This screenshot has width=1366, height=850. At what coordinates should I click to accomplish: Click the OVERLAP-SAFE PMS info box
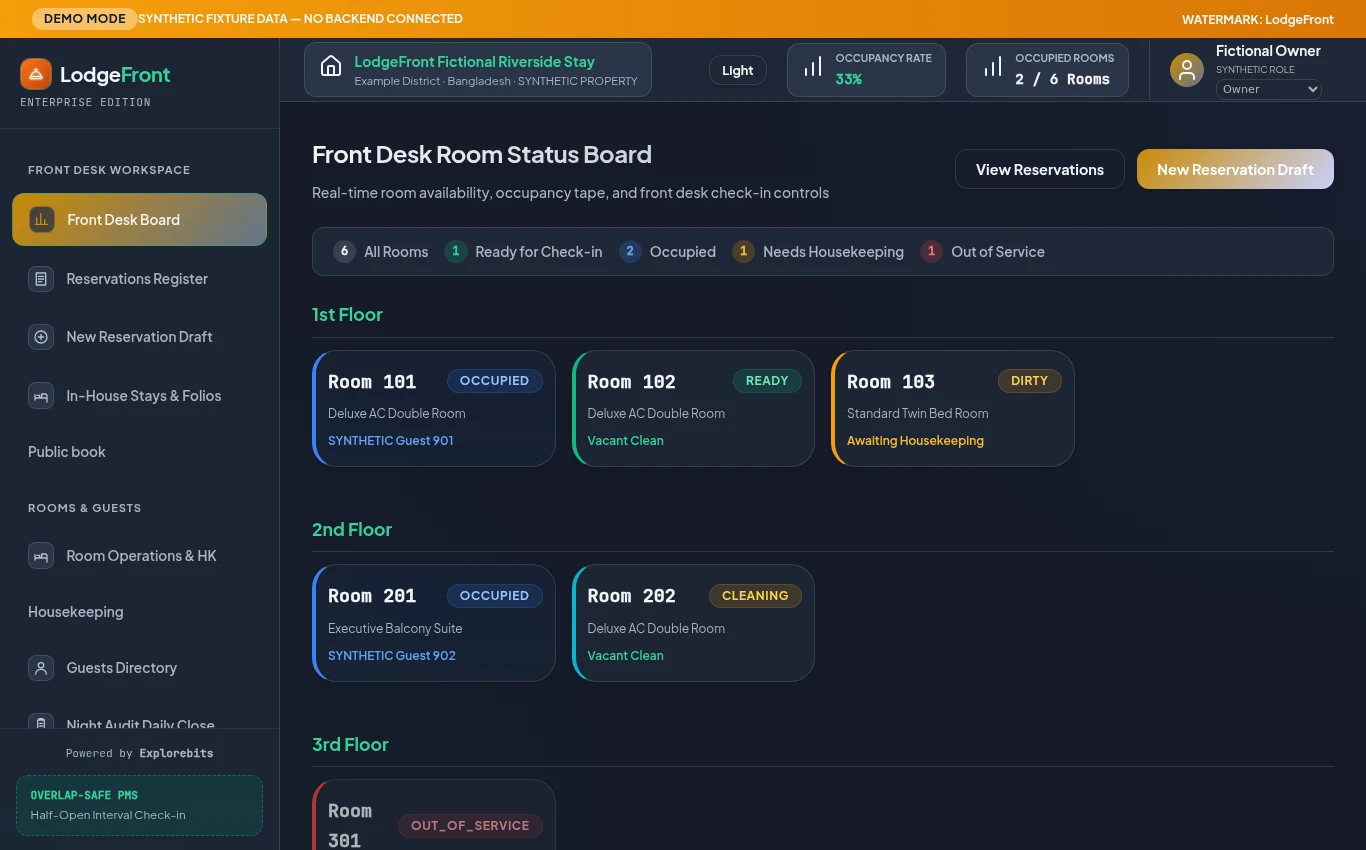tap(139, 805)
